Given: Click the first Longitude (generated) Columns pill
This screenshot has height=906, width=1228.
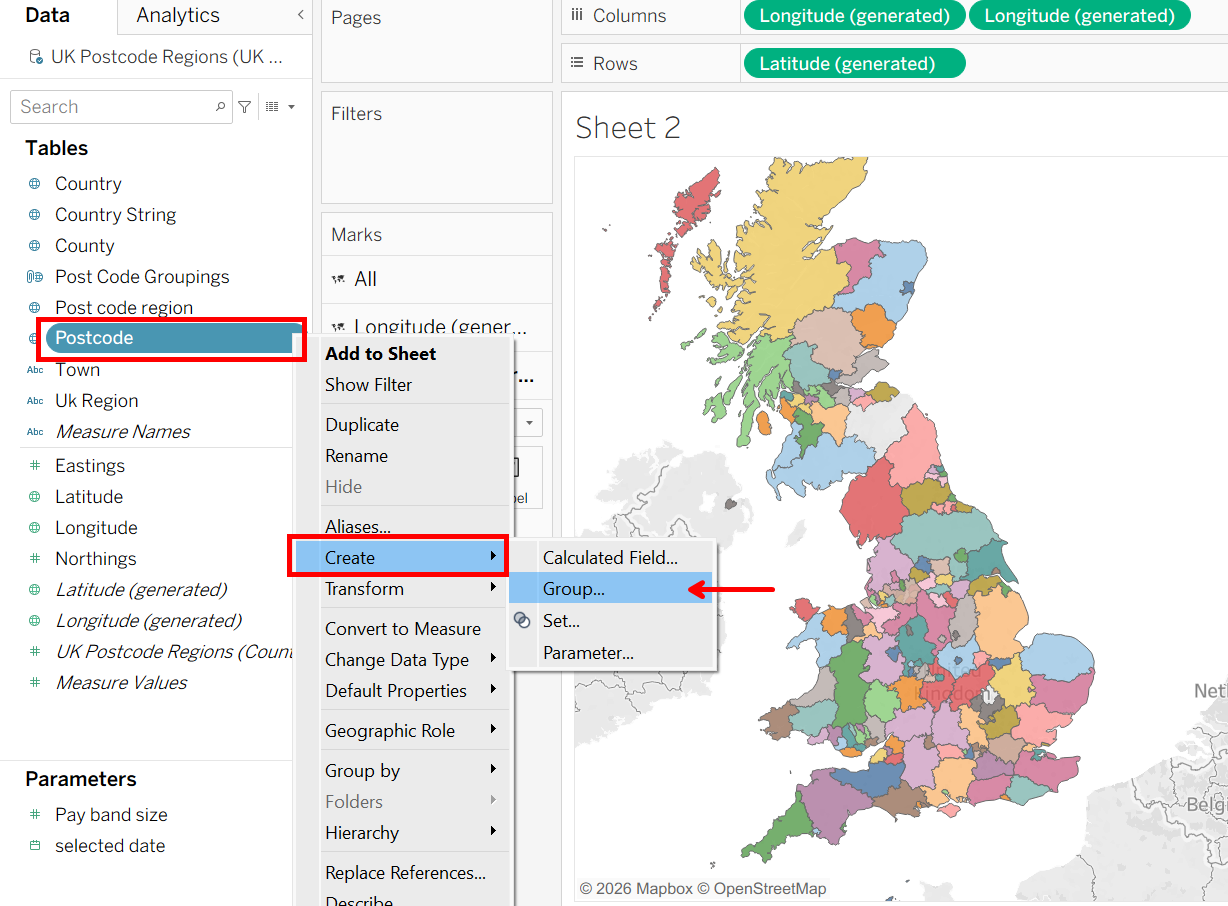Looking at the screenshot, I should point(854,15).
